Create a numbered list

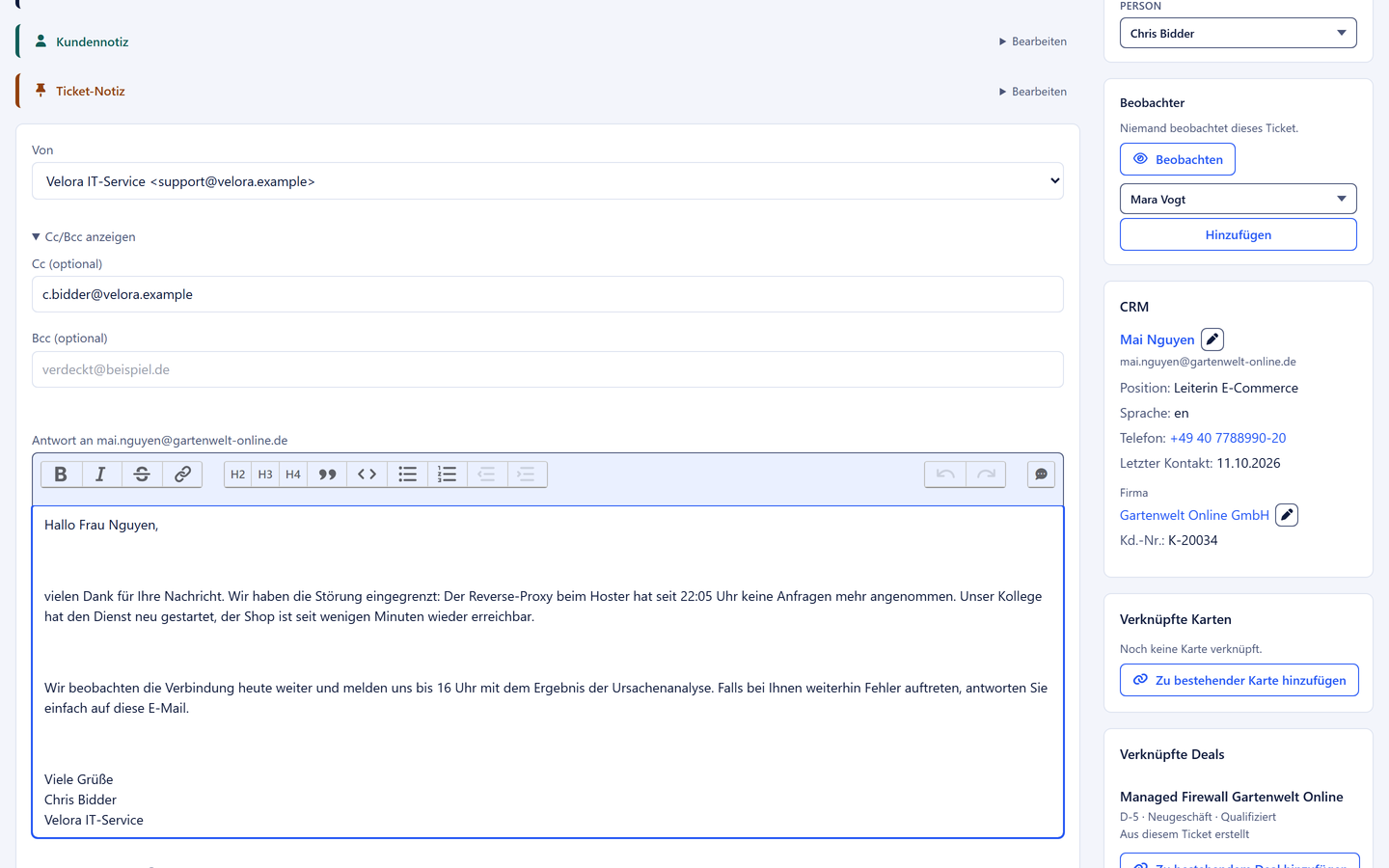[448, 475]
